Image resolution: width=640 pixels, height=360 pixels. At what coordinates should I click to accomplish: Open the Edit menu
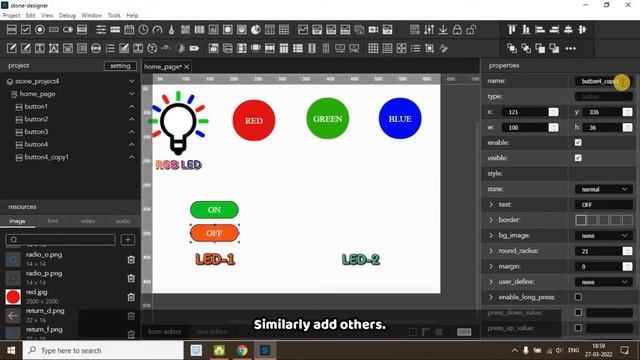pos(30,15)
